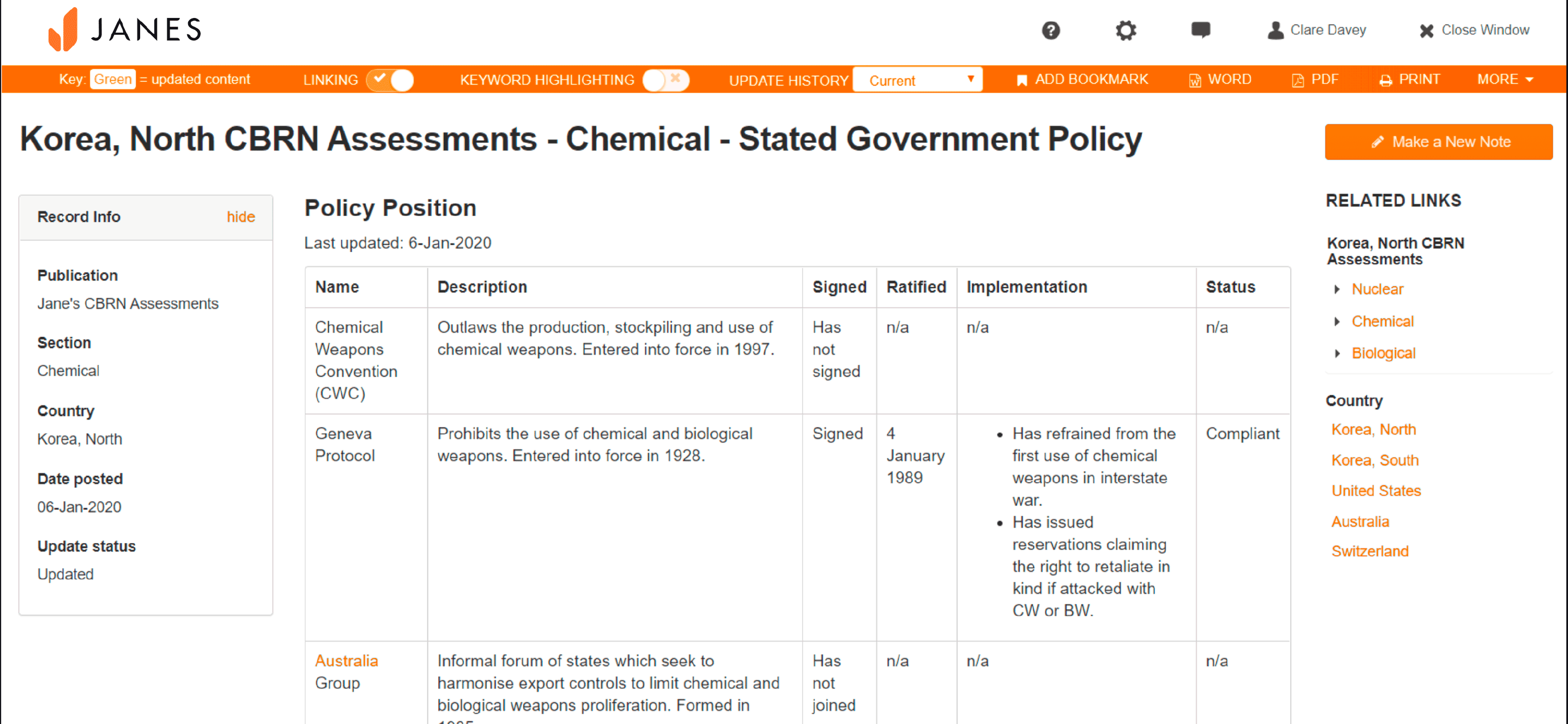The height and width of the screenshot is (724, 1568).
Task: Click Last updated: 6-Jan-2020 text
Action: (x=397, y=243)
